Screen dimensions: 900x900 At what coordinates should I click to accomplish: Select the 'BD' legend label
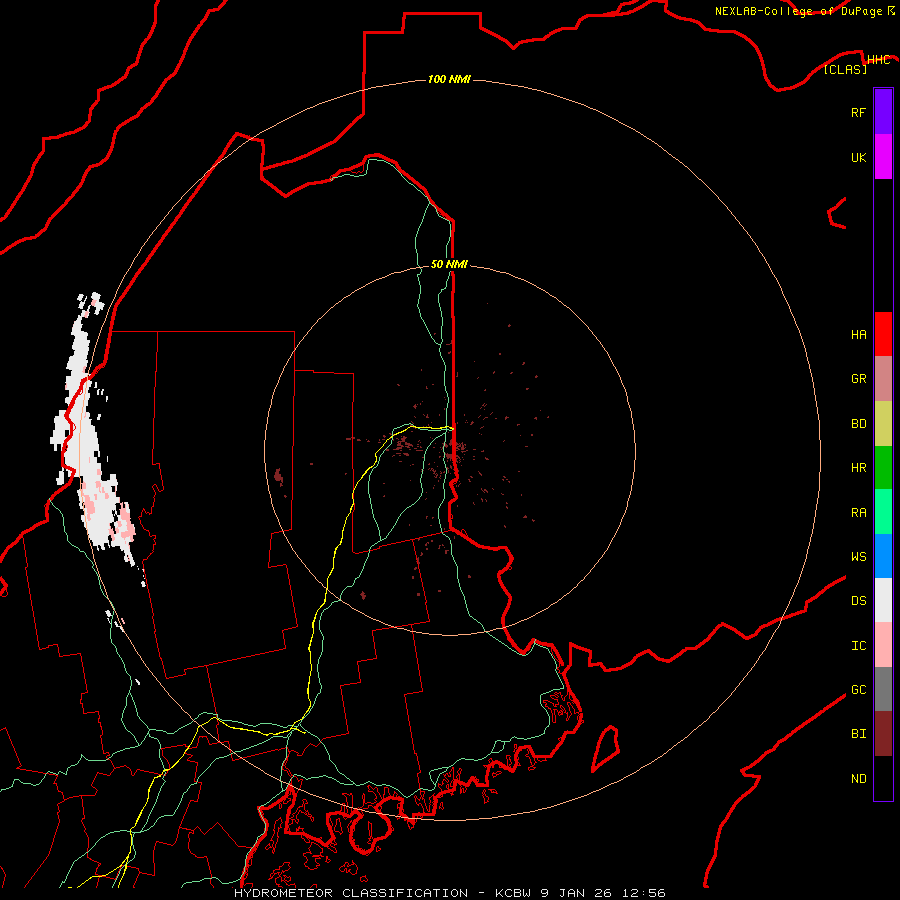pyautogui.click(x=858, y=424)
